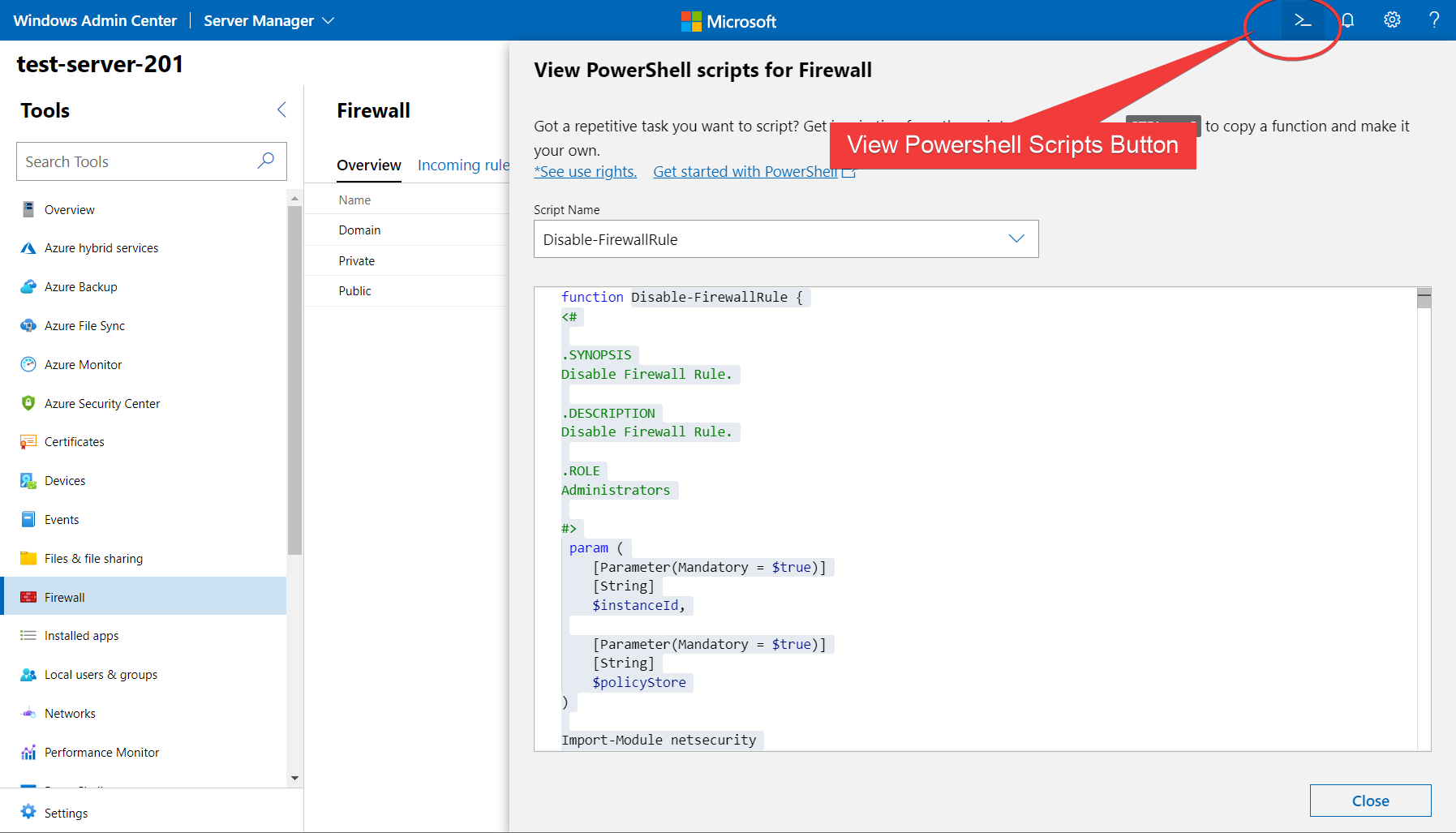Click the search magnifier in Search Tools
This screenshot has height=833, width=1456.
pyautogui.click(x=265, y=161)
